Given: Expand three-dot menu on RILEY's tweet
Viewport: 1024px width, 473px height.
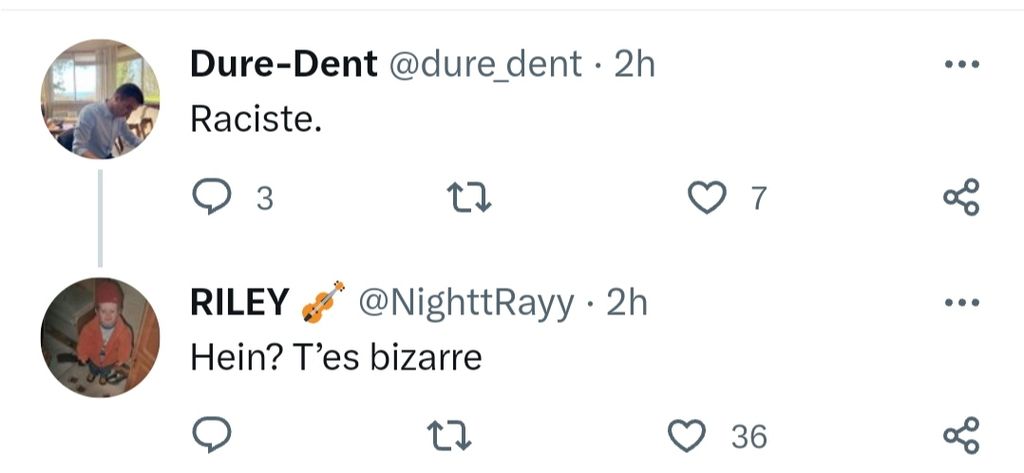Looking at the screenshot, I should point(962,302).
